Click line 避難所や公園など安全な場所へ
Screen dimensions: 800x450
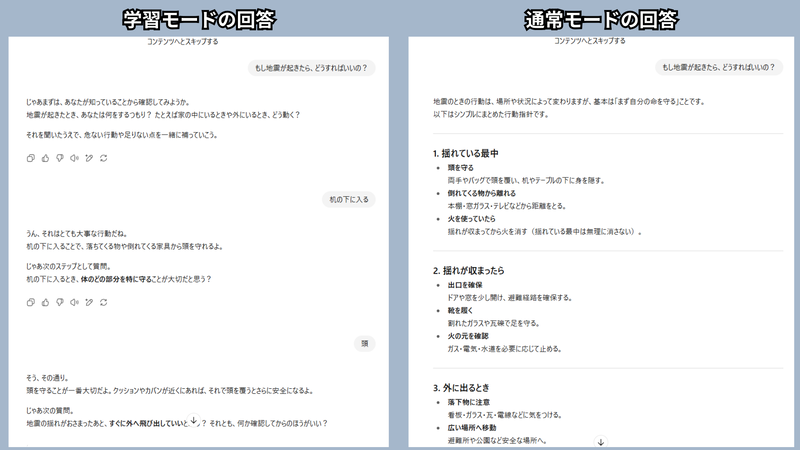[x=497, y=440]
